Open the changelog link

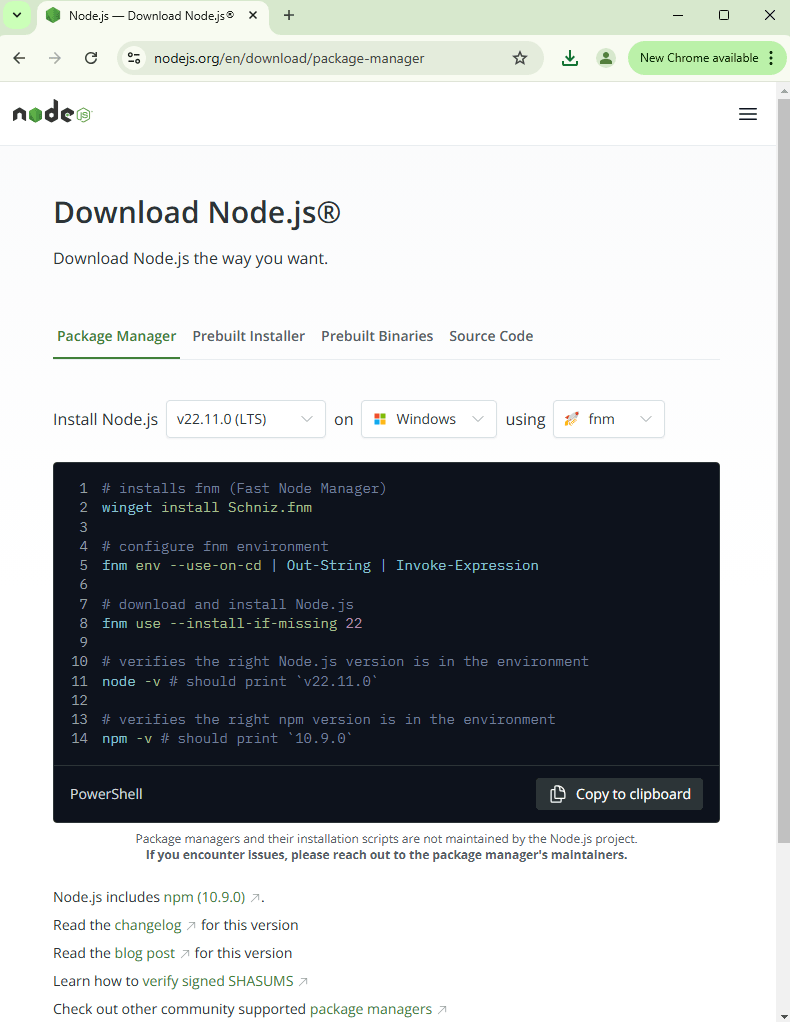coord(148,926)
